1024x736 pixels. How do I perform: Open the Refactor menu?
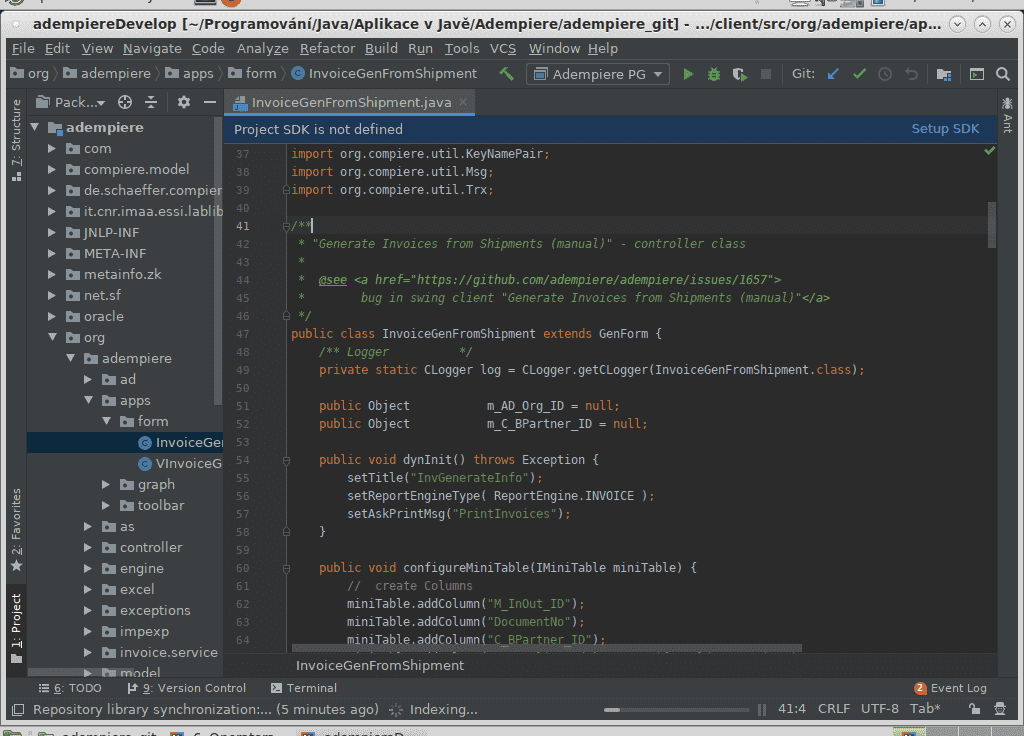click(327, 48)
